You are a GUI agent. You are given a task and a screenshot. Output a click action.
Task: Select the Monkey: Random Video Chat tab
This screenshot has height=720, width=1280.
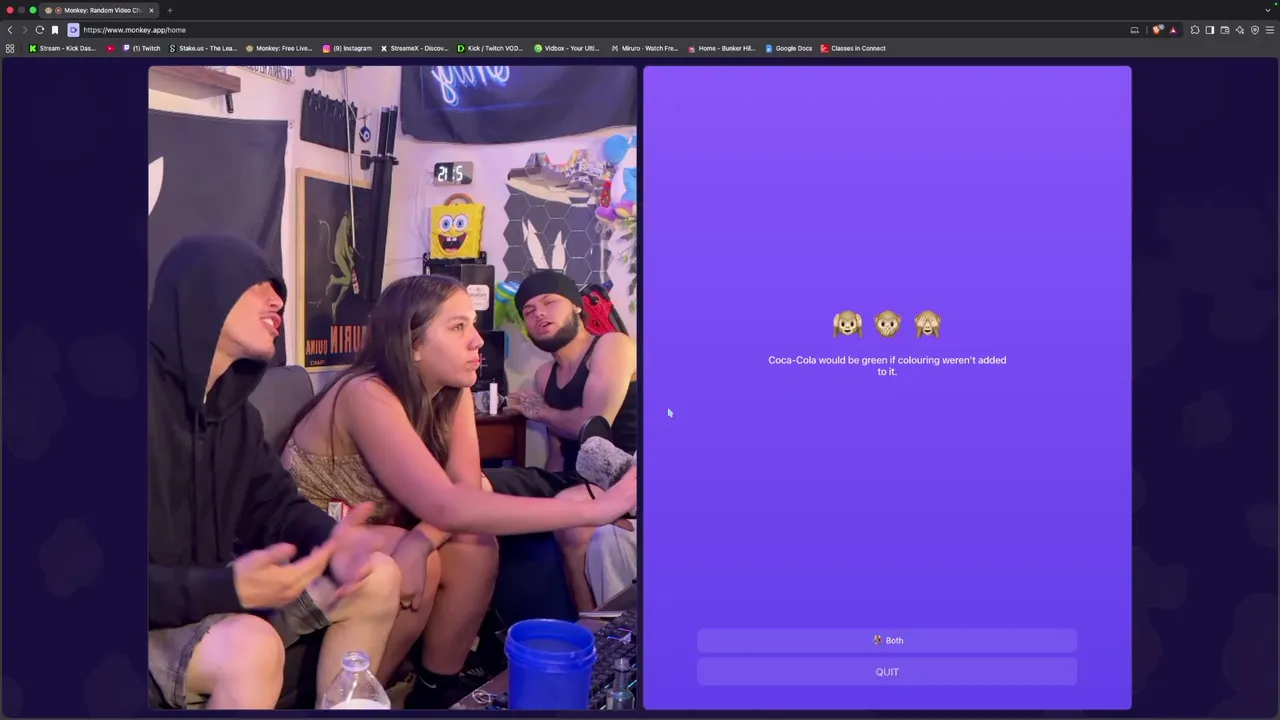(100, 10)
